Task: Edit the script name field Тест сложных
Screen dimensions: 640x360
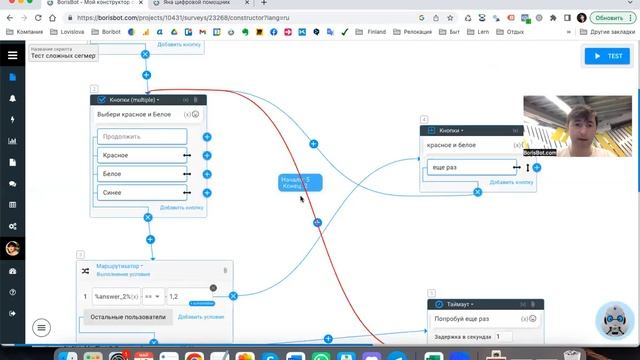Action: tap(63, 53)
